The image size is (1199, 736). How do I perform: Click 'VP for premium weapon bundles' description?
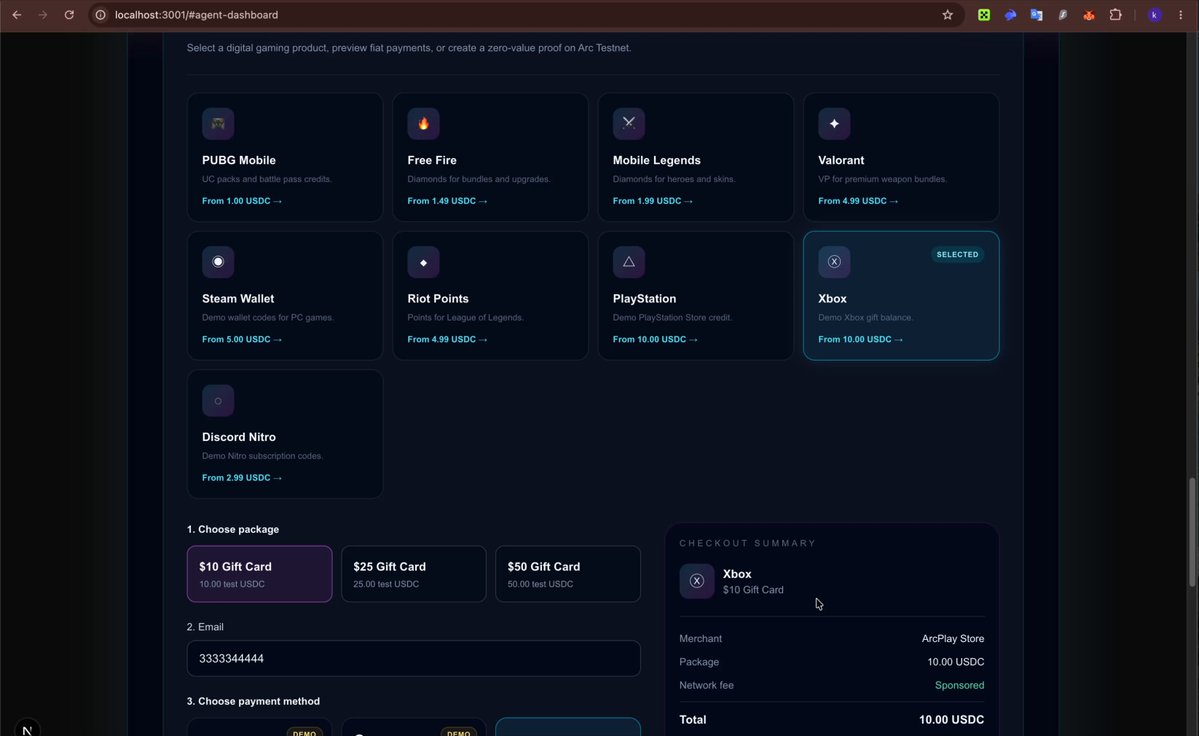[882, 180]
